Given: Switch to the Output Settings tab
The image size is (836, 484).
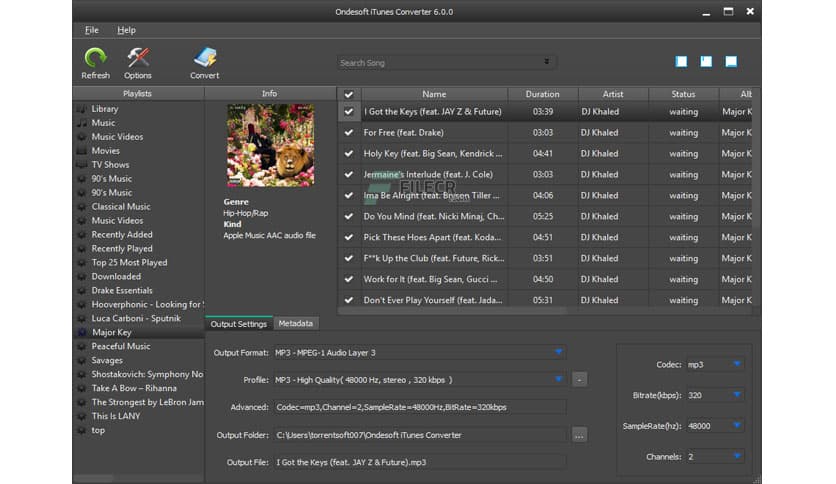Looking at the screenshot, I should click(x=239, y=324).
